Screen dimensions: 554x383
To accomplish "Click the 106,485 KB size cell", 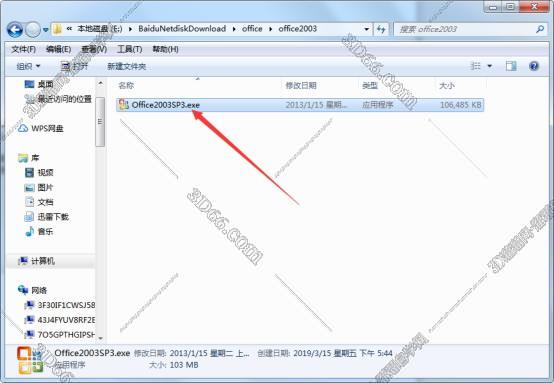I will [x=460, y=105].
